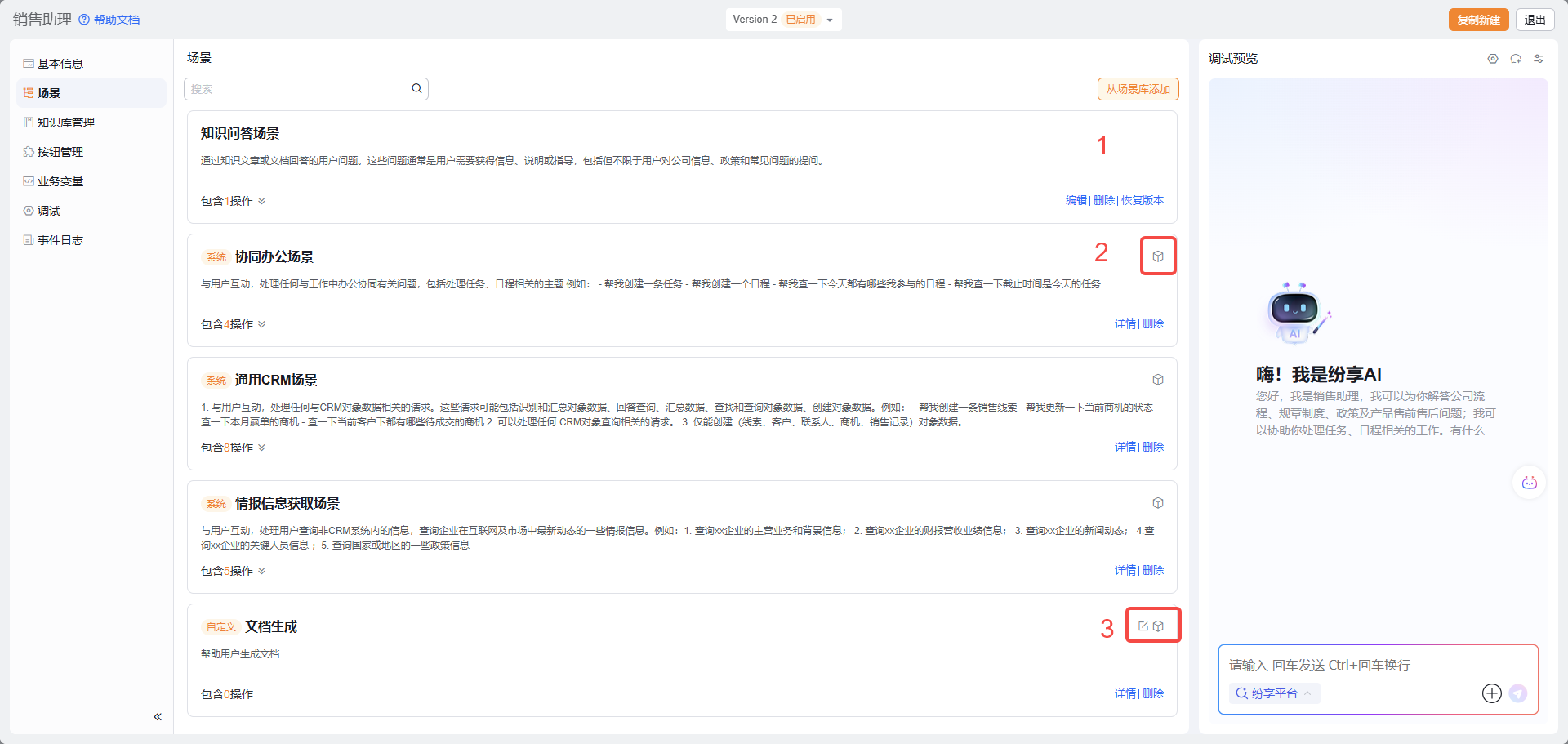Expand 包含4操作 in 协同办公场景
The image size is (1568, 744).
pos(233,324)
